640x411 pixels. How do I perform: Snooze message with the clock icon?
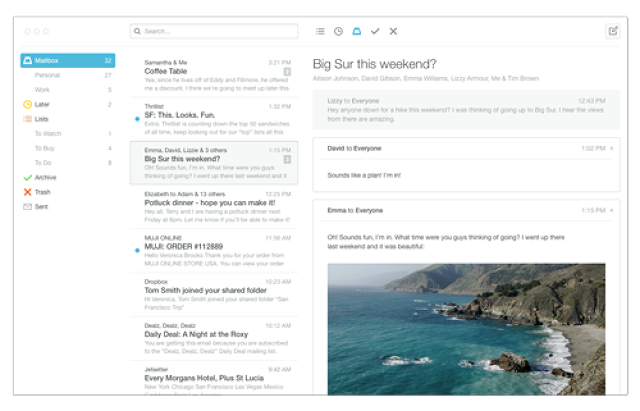point(338,31)
